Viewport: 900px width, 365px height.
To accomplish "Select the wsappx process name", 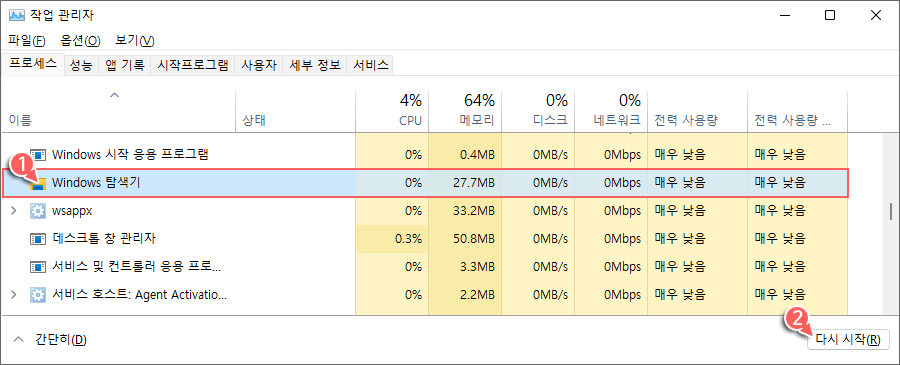I will (x=72, y=211).
